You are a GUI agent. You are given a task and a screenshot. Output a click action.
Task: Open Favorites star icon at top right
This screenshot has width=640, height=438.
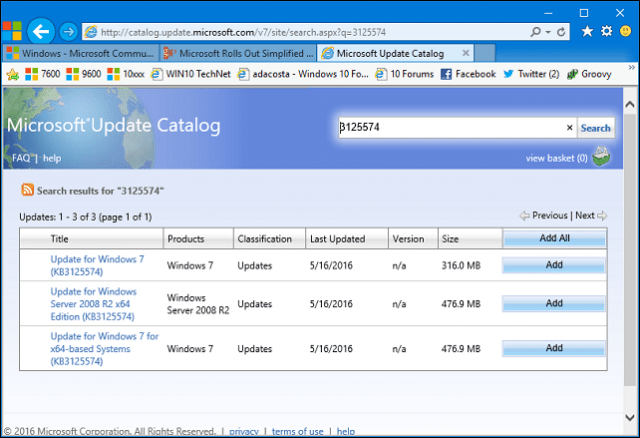(587, 31)
